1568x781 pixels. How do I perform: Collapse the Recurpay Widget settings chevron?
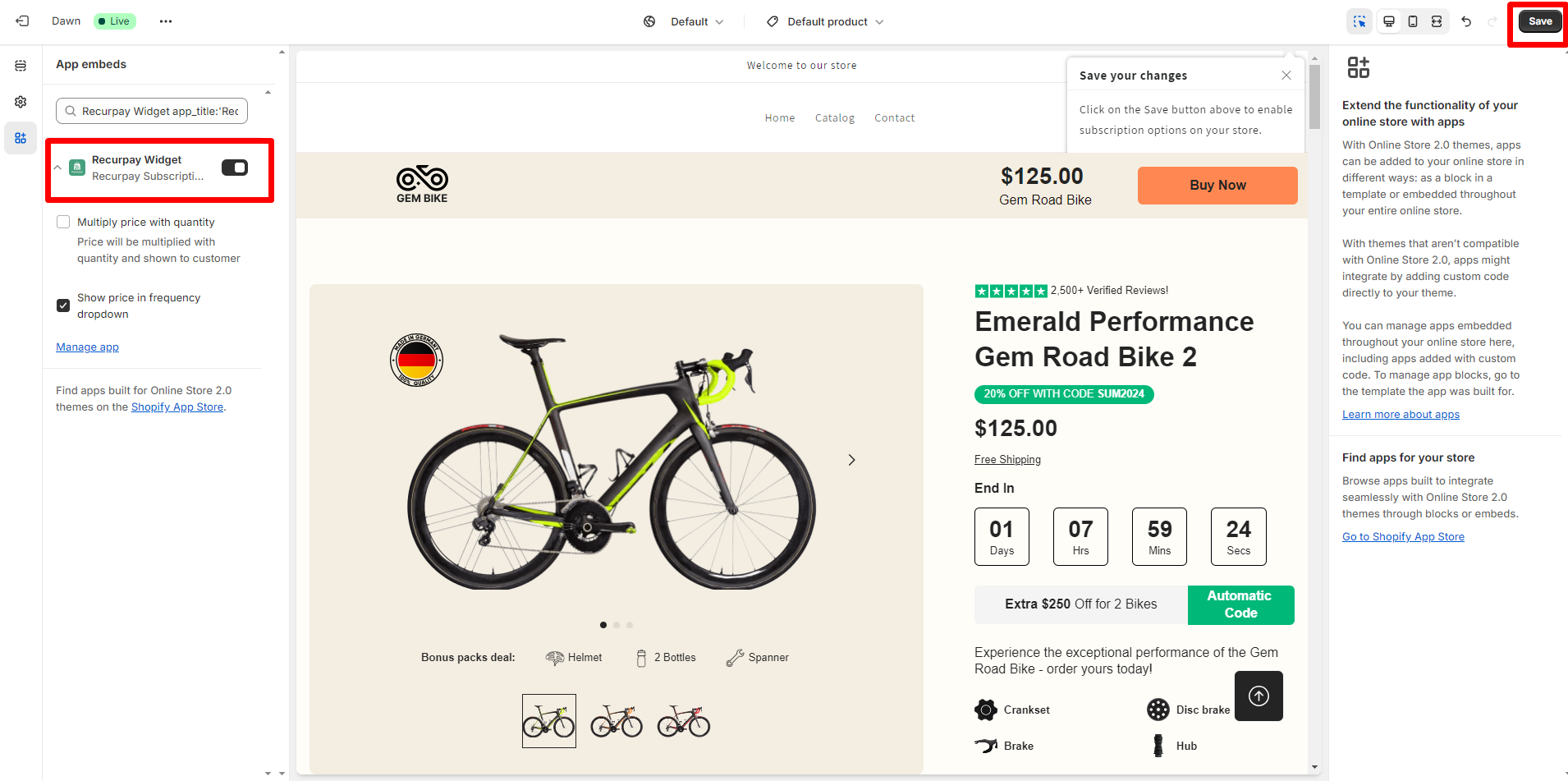[57, 168]
